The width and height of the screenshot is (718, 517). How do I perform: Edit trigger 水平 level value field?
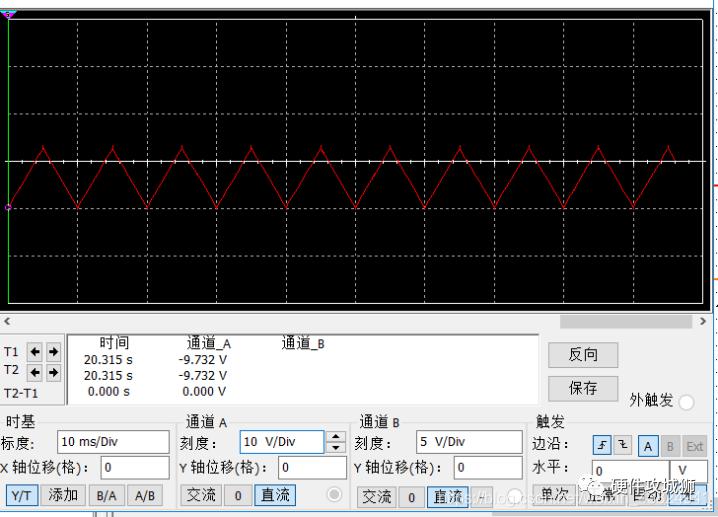pyautogui.click(x=630, y=471)
